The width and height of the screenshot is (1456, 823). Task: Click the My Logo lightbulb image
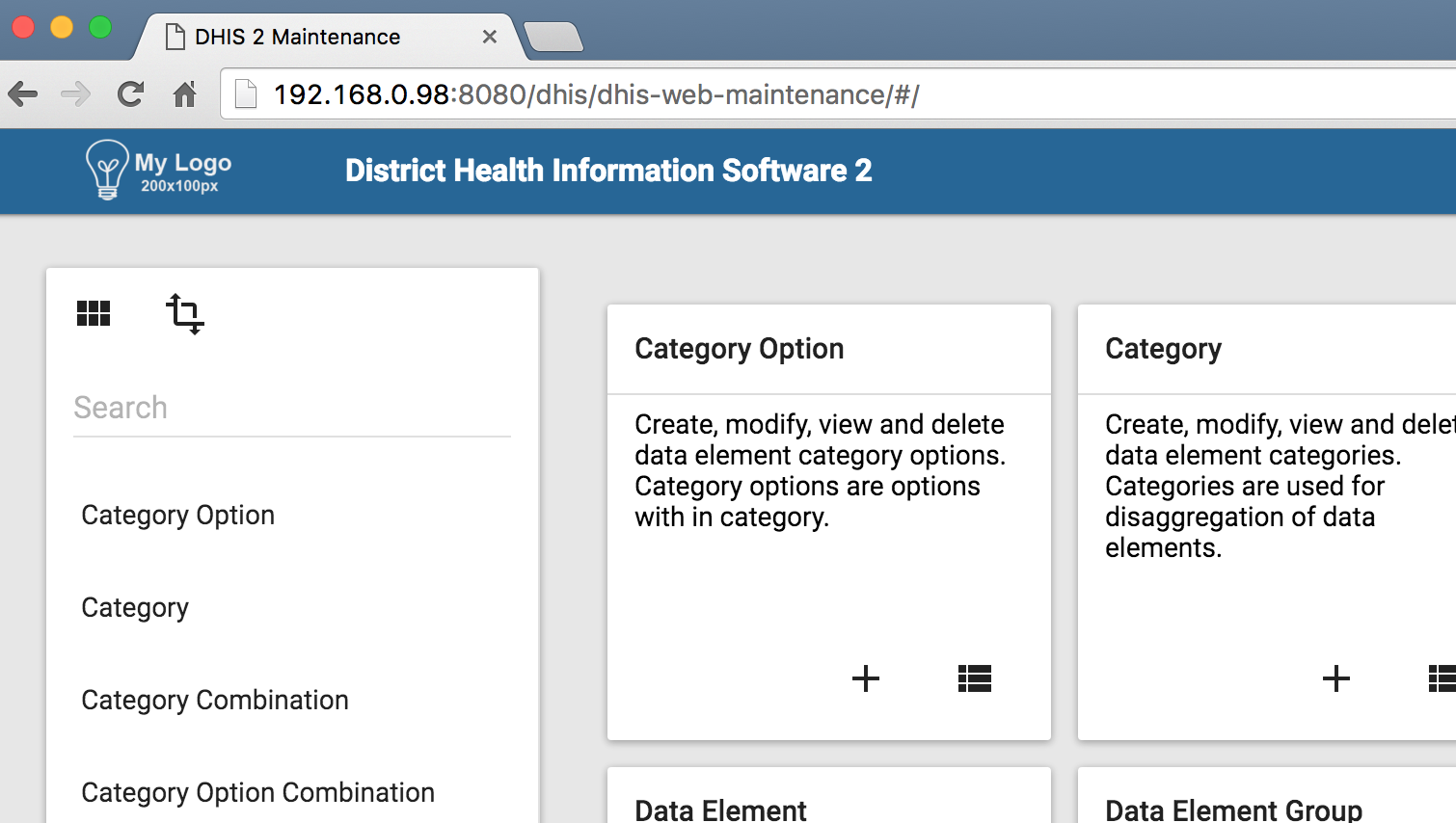(106, 170)
